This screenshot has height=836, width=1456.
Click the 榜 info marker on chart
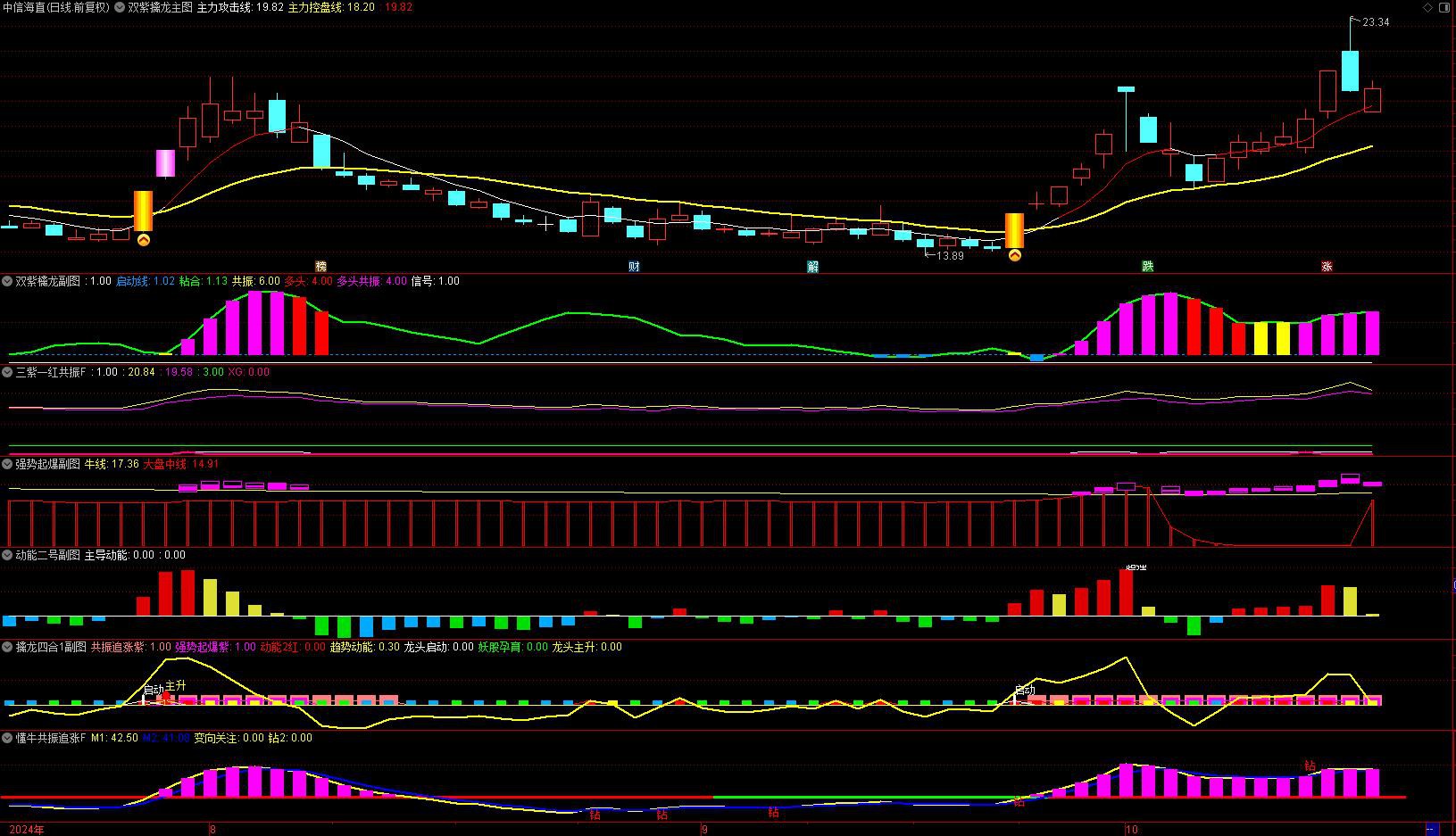pyautogui.click(x=321, y=266)
